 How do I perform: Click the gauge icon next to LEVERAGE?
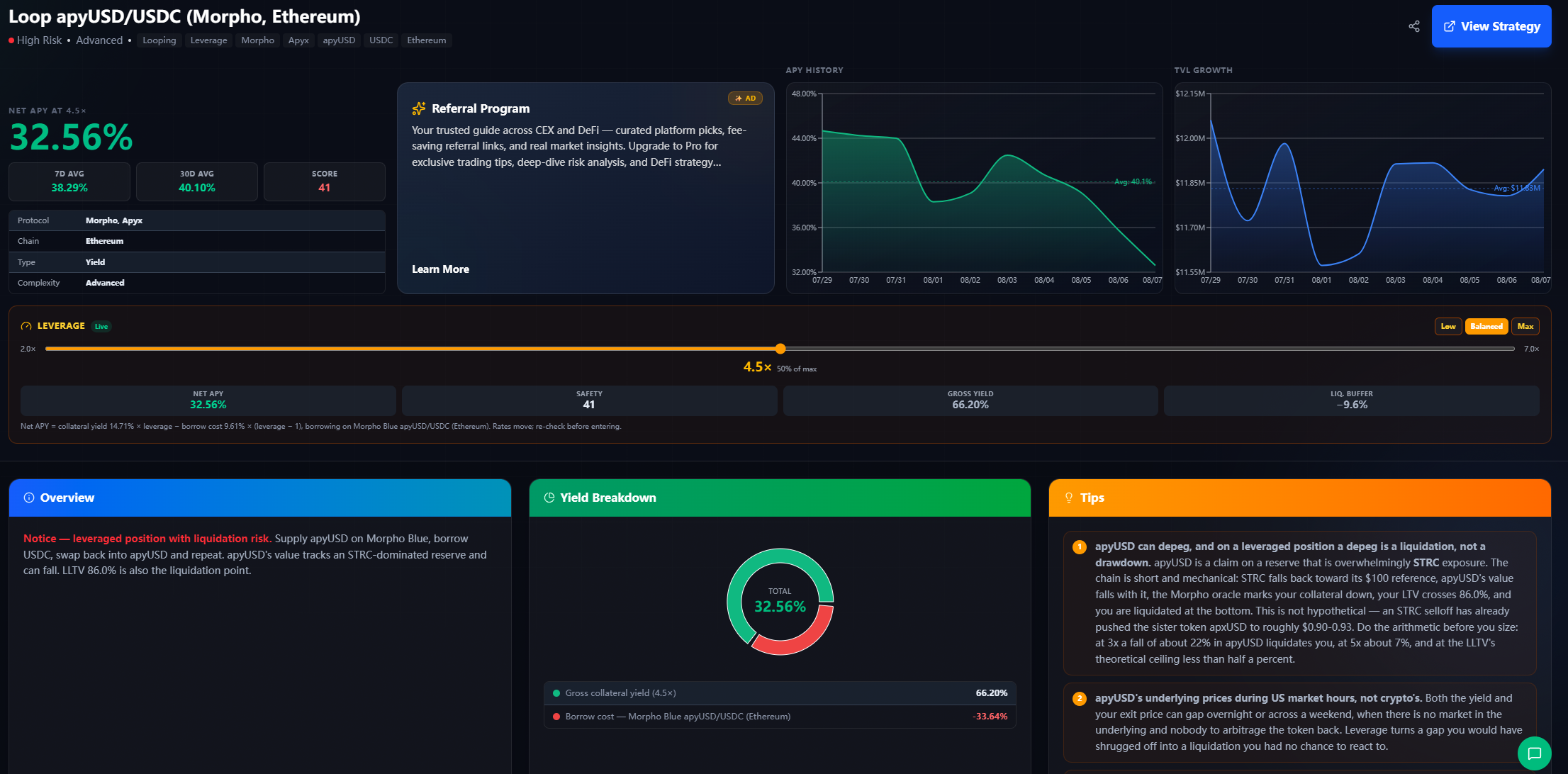pyautogui.click(x=26, y=326)
